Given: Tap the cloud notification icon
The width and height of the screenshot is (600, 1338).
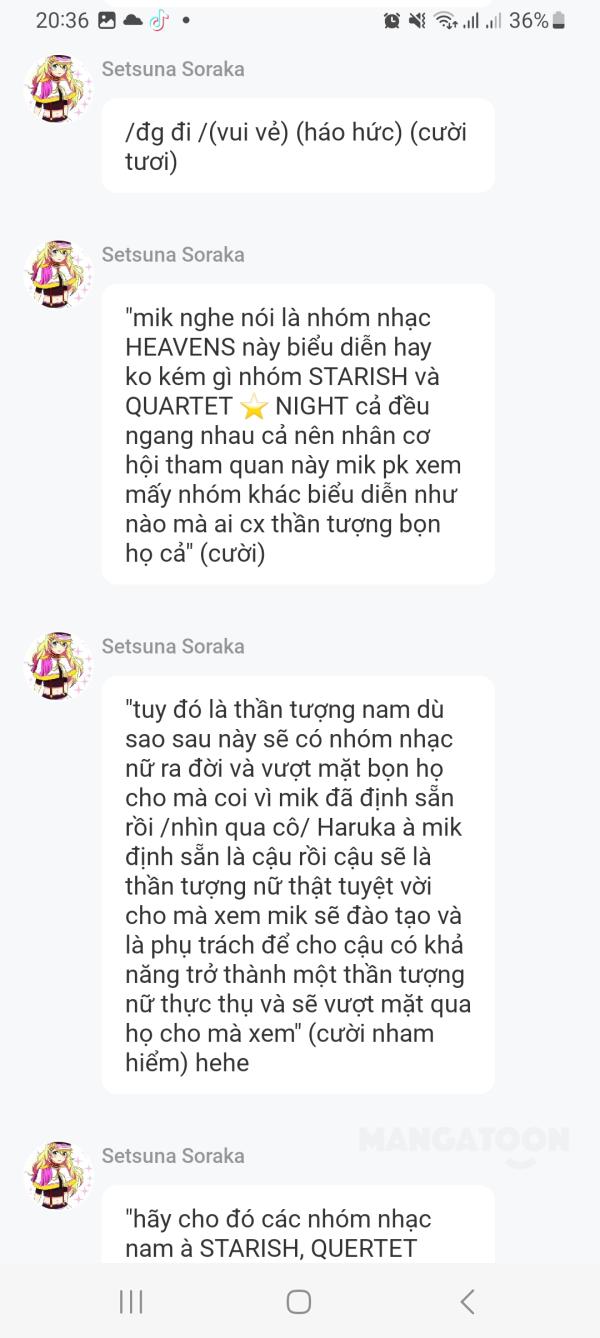Looking at the screenshot, I should (133, 20).
